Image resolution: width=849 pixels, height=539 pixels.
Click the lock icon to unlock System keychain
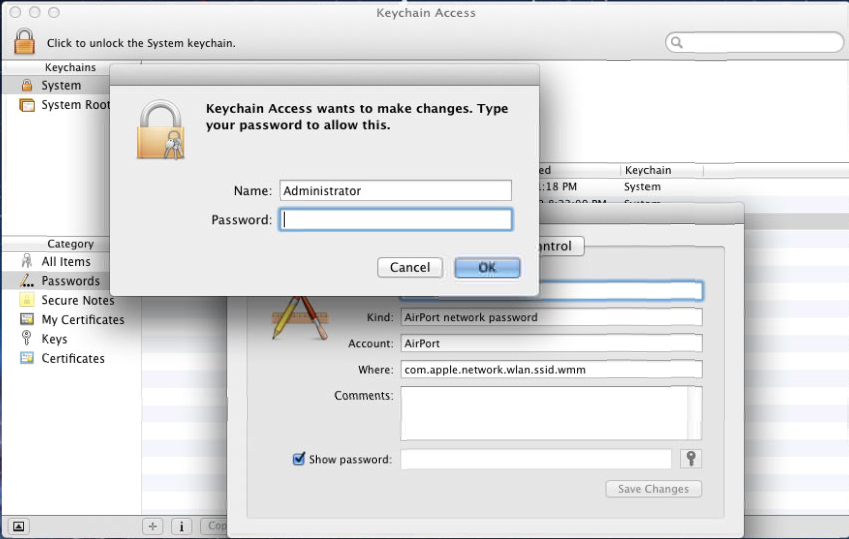click(24, 41)
